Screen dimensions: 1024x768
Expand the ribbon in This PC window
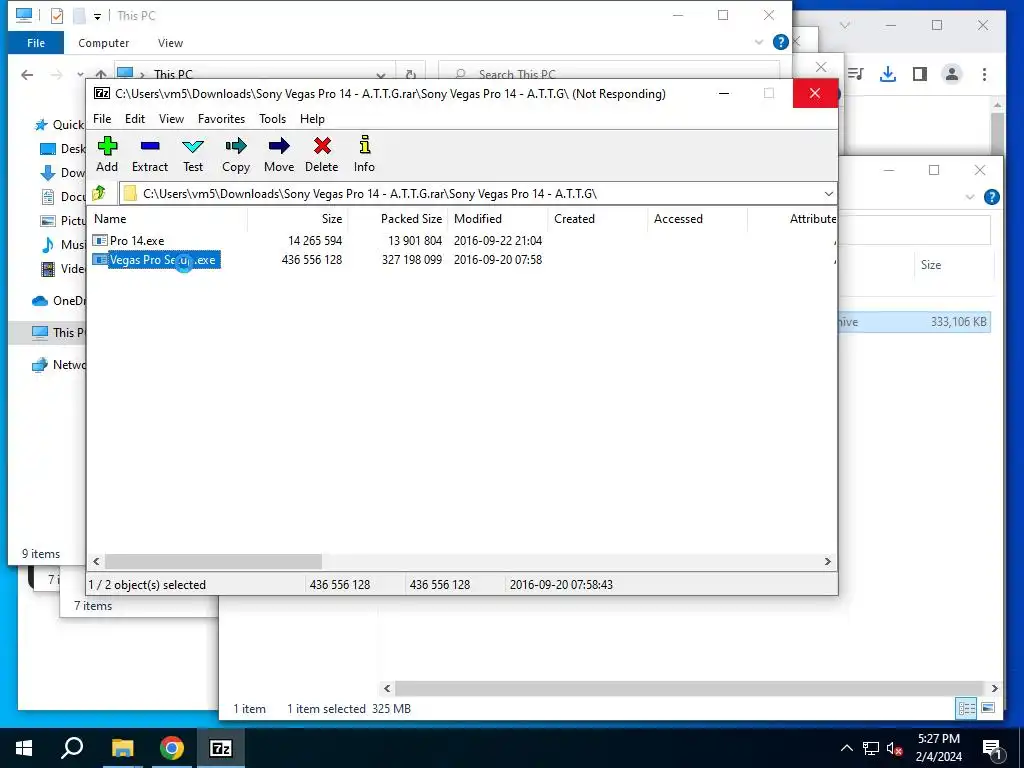758,42
